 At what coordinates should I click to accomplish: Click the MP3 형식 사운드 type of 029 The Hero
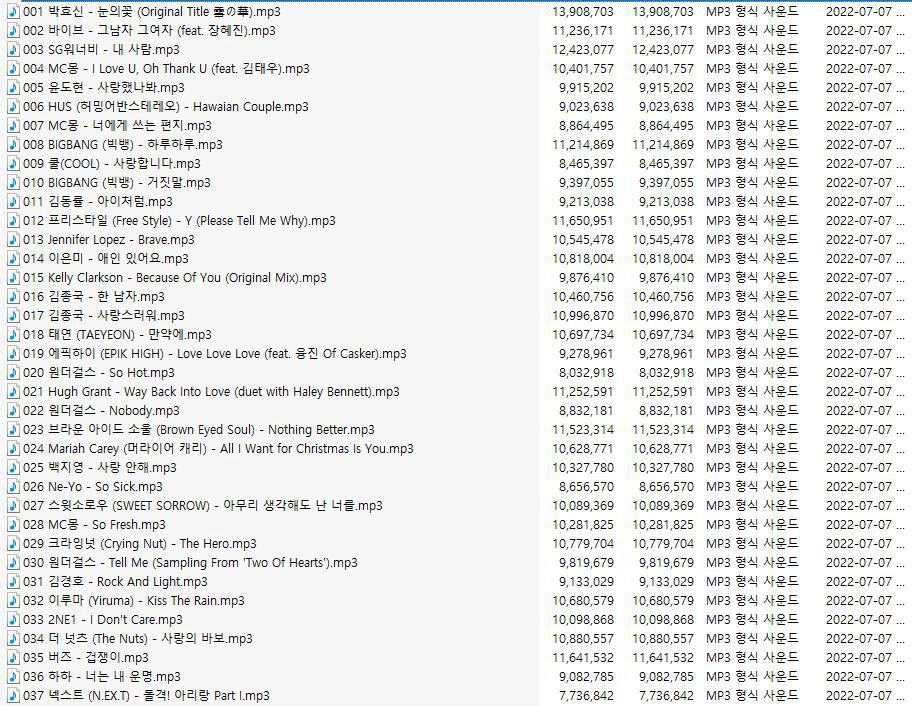pyautogui.click(x=752, y=544)
